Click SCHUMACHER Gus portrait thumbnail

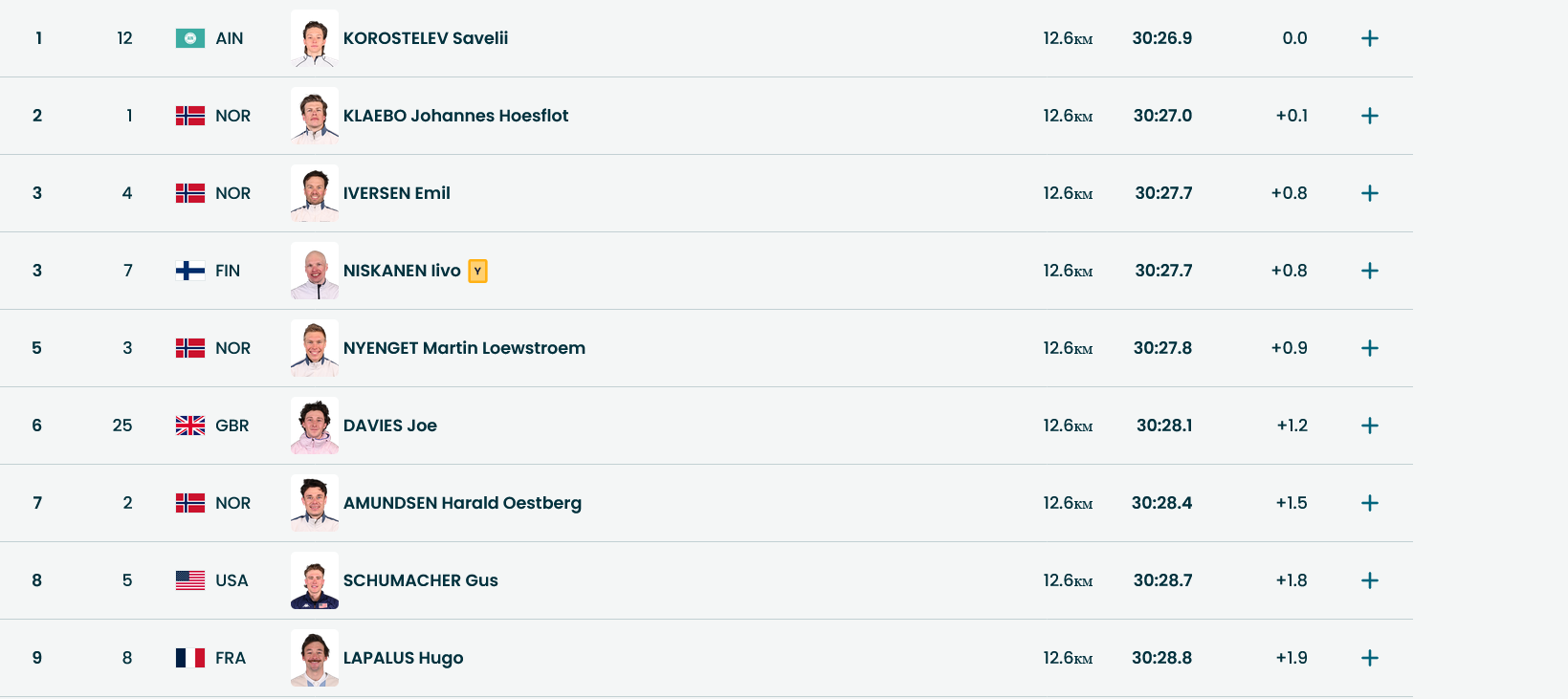[315, 580]
